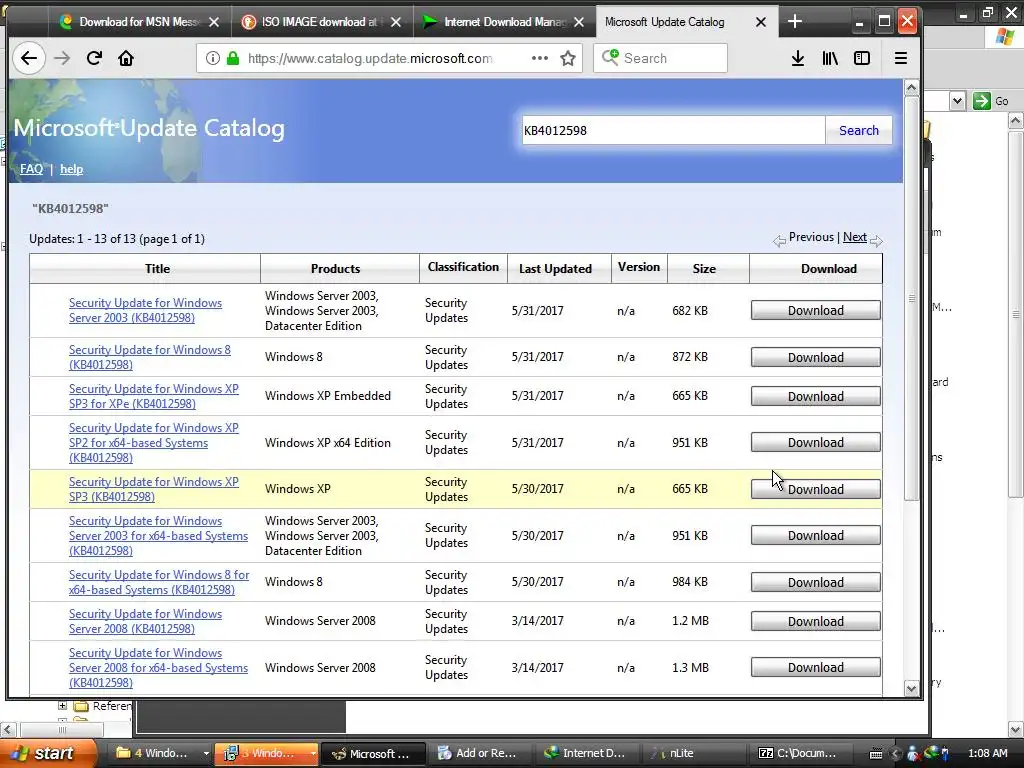This screenshot has height=768, width=1024.
Task: Open Security Update for Windows Server 2003 (KB4012598) link
Action: [145, 310]
